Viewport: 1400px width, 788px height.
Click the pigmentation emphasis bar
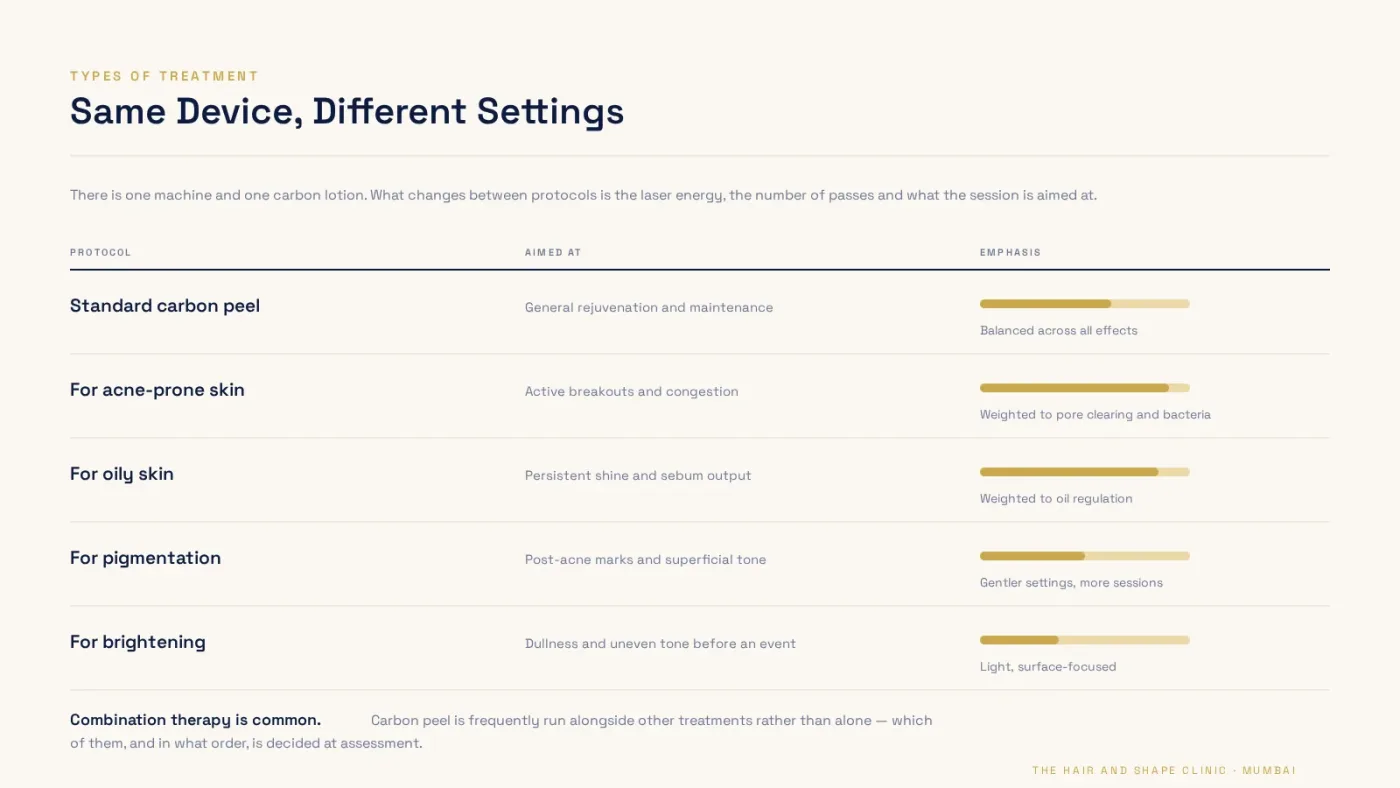coord(1084,556)
